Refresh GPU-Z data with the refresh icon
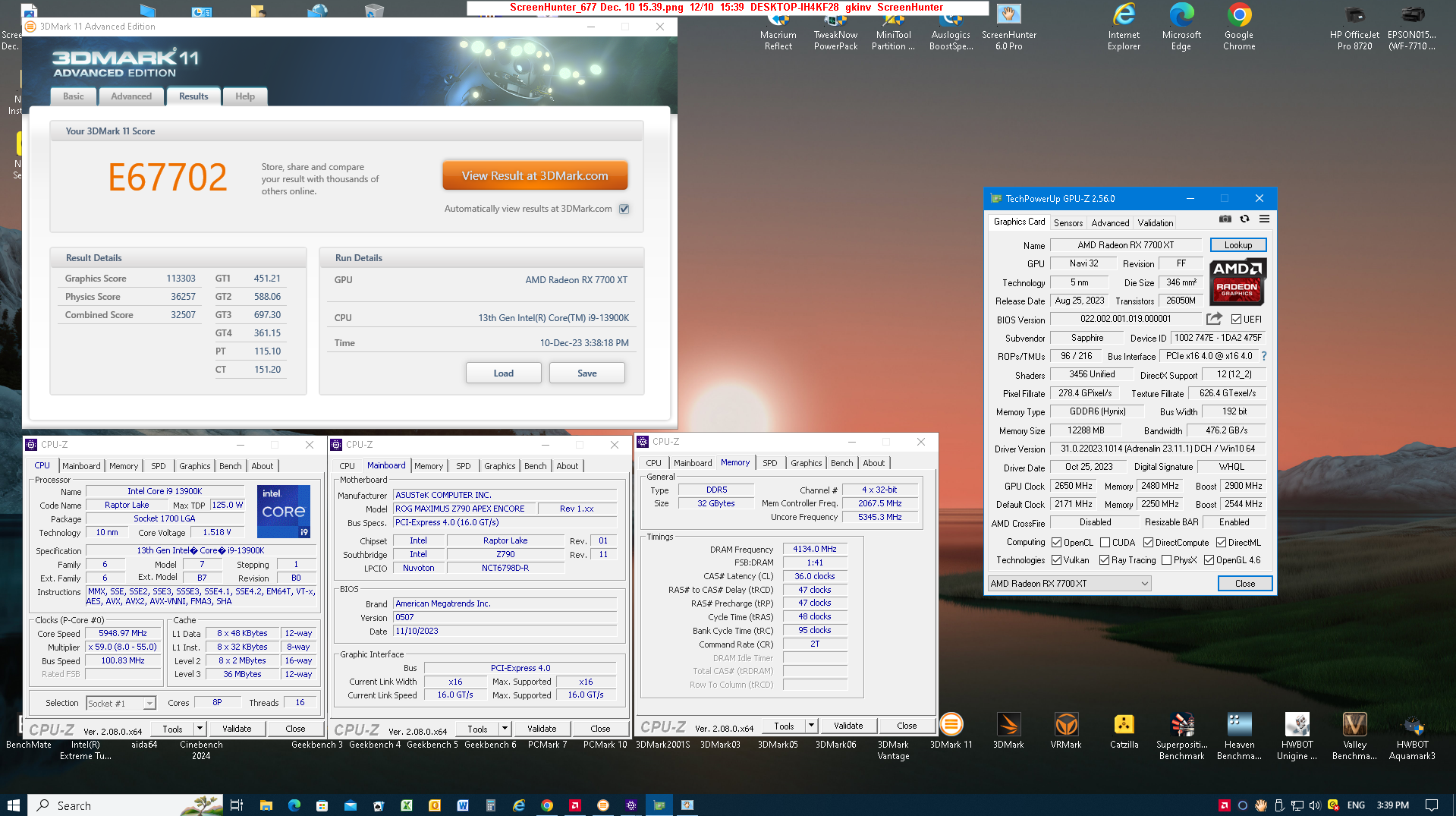Screen dimensions: 1456x816 point(1244,219)
